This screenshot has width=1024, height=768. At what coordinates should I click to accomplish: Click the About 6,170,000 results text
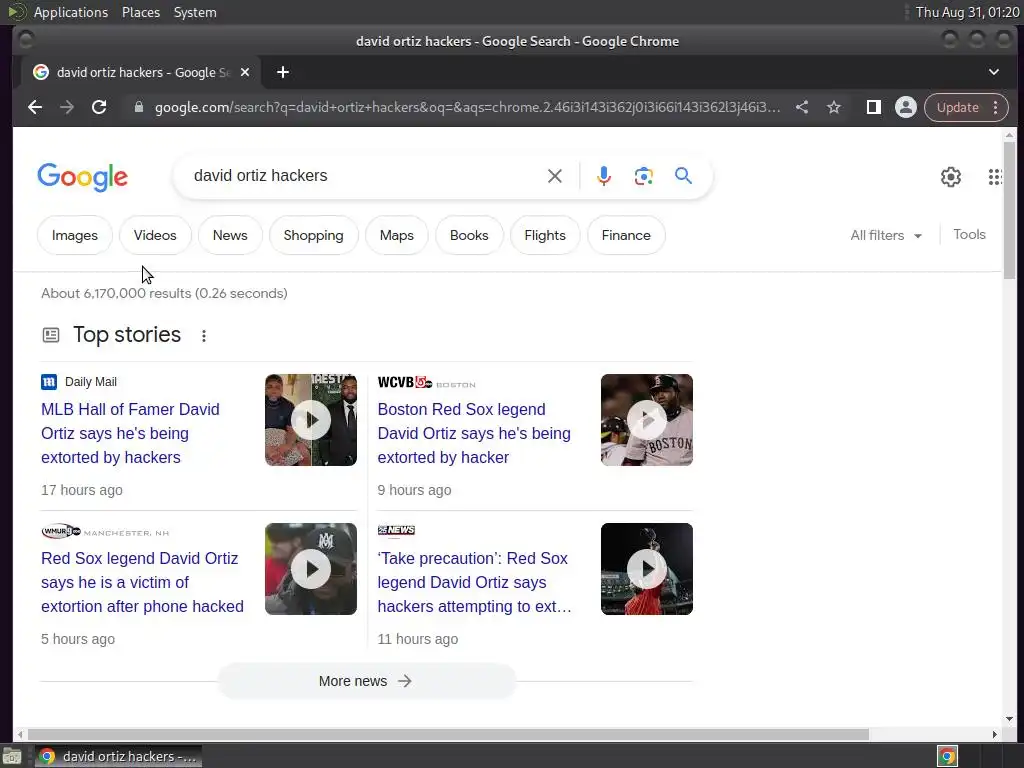click(x=164, y=293)
